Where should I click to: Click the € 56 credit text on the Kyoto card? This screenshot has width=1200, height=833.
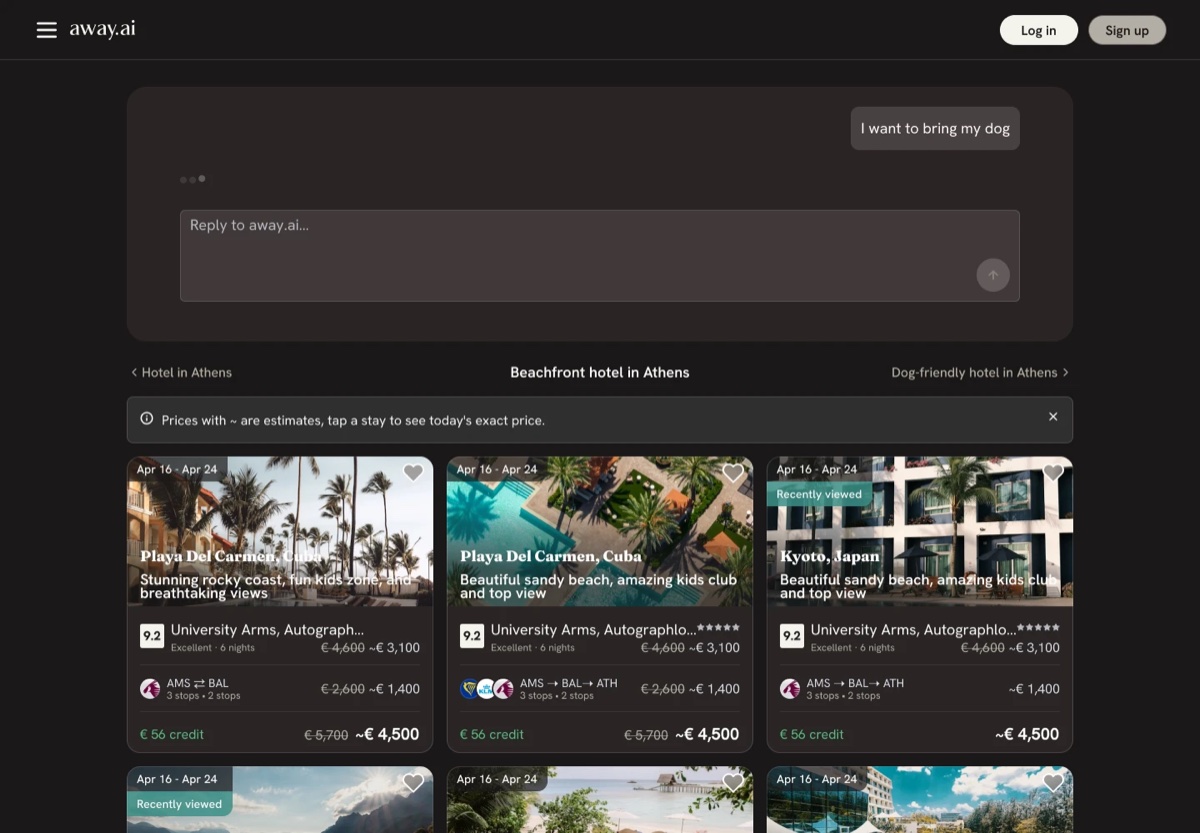(x=811, y=734)
